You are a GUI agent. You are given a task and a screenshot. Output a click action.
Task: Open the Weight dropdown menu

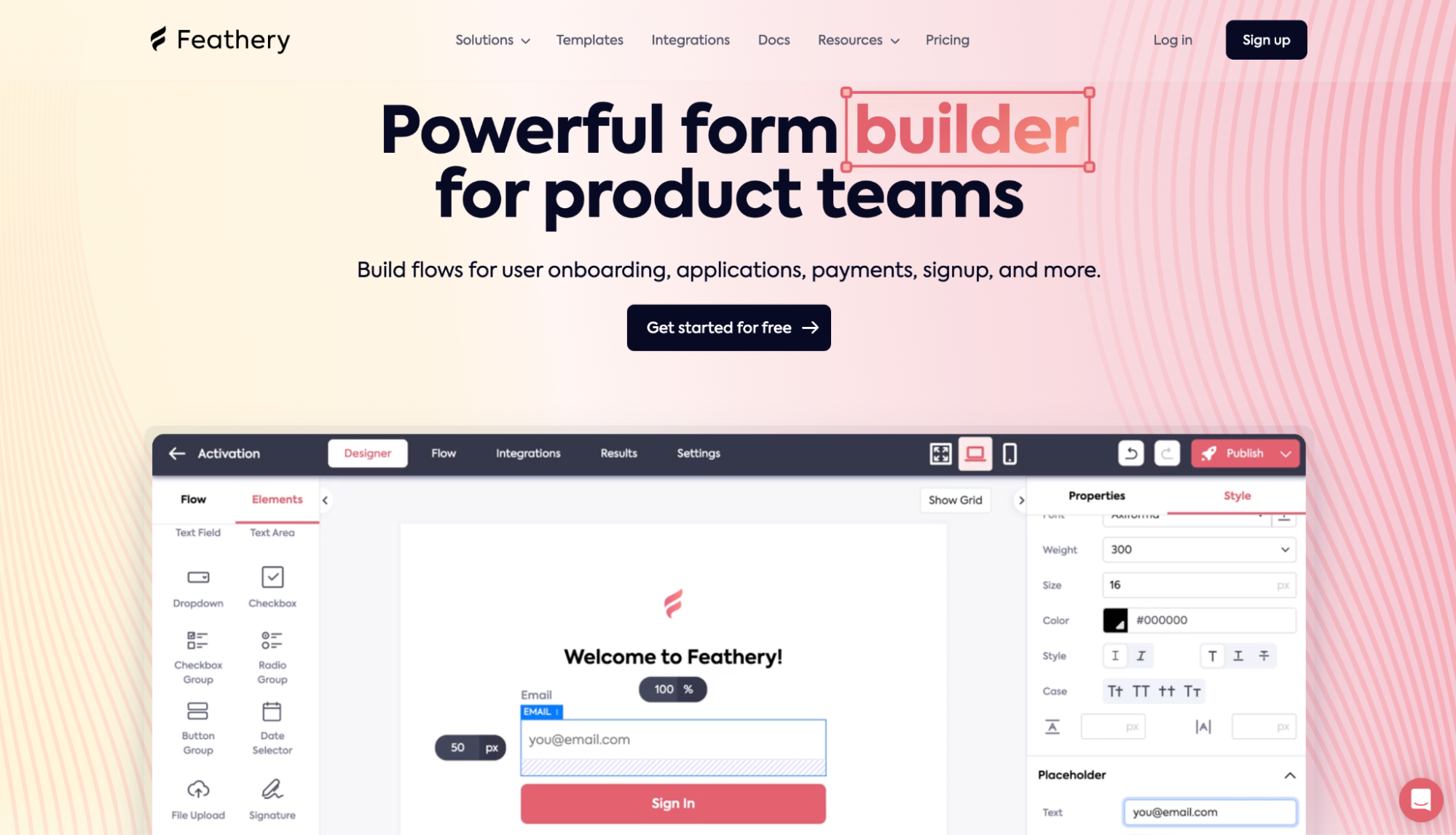click(1198, 549)
